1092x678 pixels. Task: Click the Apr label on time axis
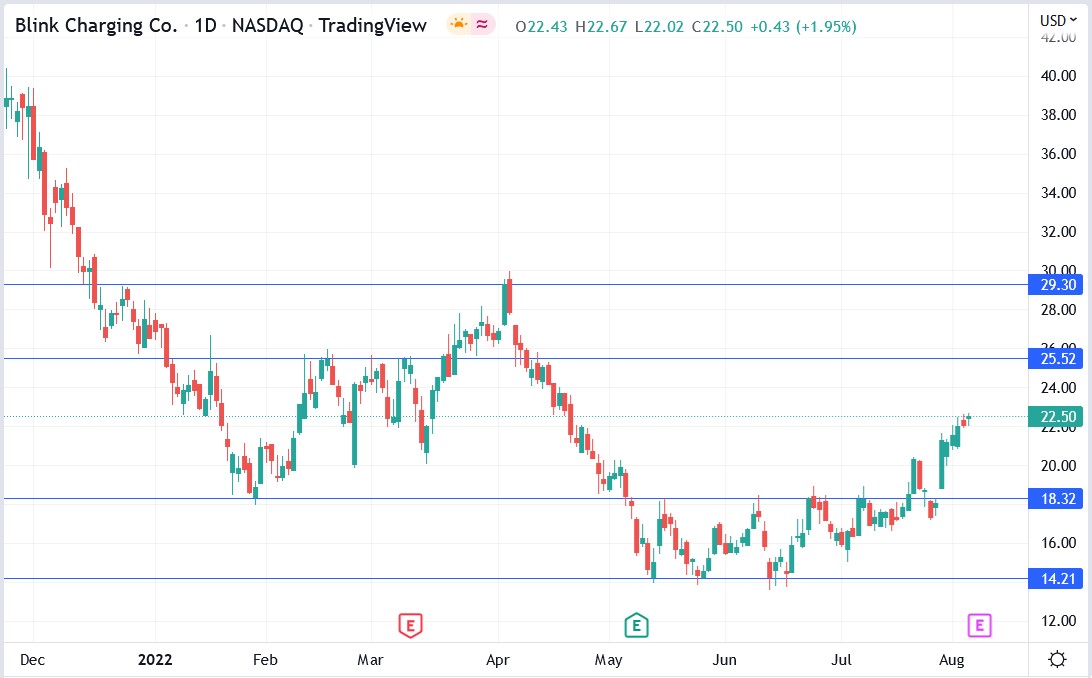[x=497, y=660]
